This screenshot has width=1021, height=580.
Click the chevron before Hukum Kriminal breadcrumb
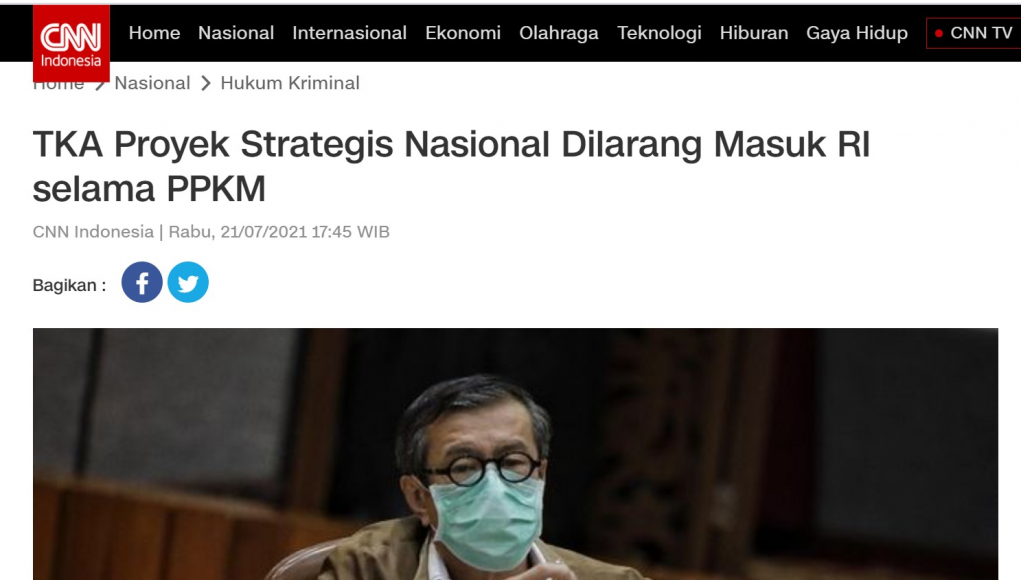pyautogui.click(x=206, y=83)
